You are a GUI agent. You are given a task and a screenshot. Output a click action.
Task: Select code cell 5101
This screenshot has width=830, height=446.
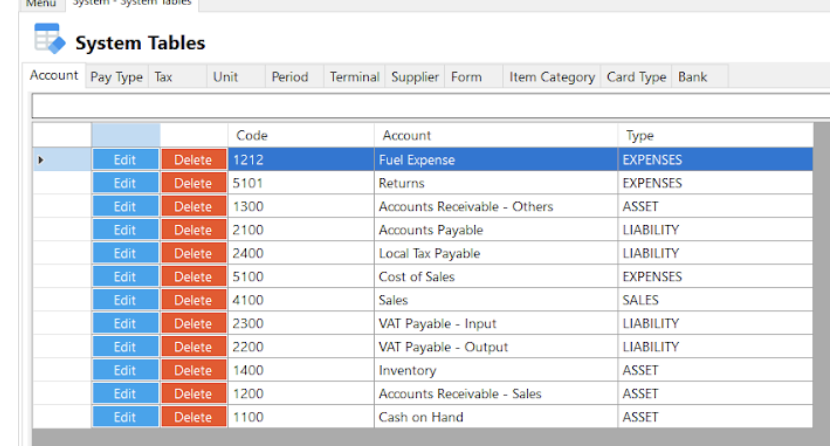tap(301, 183)
